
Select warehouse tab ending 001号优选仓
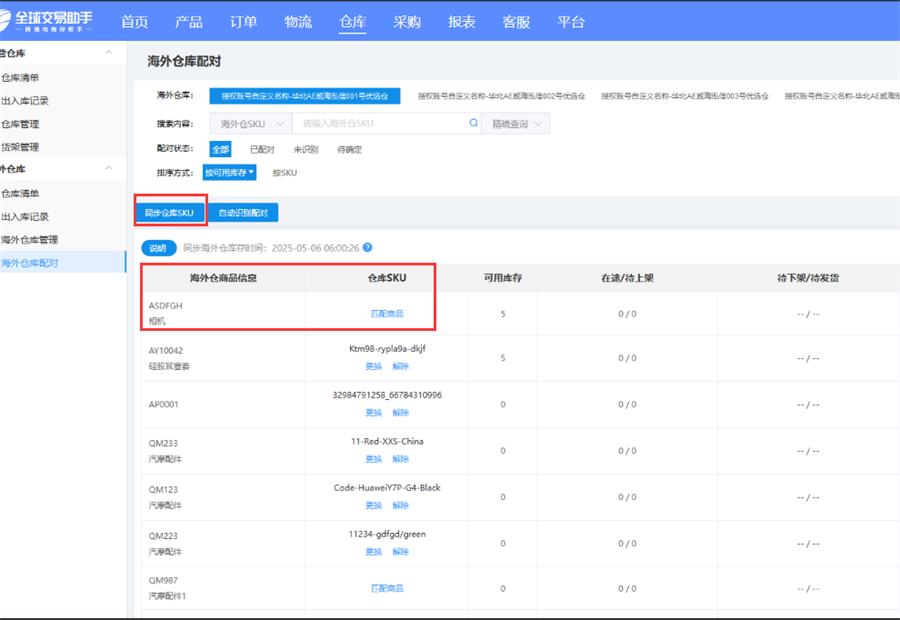click(305, 96)
